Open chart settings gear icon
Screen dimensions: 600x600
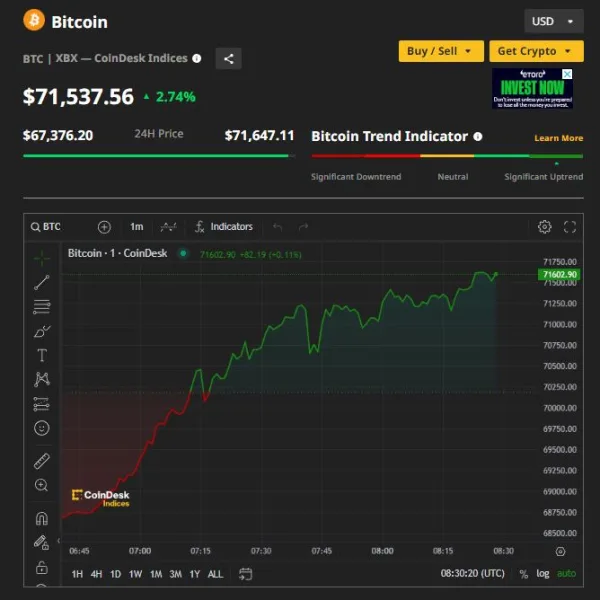(545, 227)
